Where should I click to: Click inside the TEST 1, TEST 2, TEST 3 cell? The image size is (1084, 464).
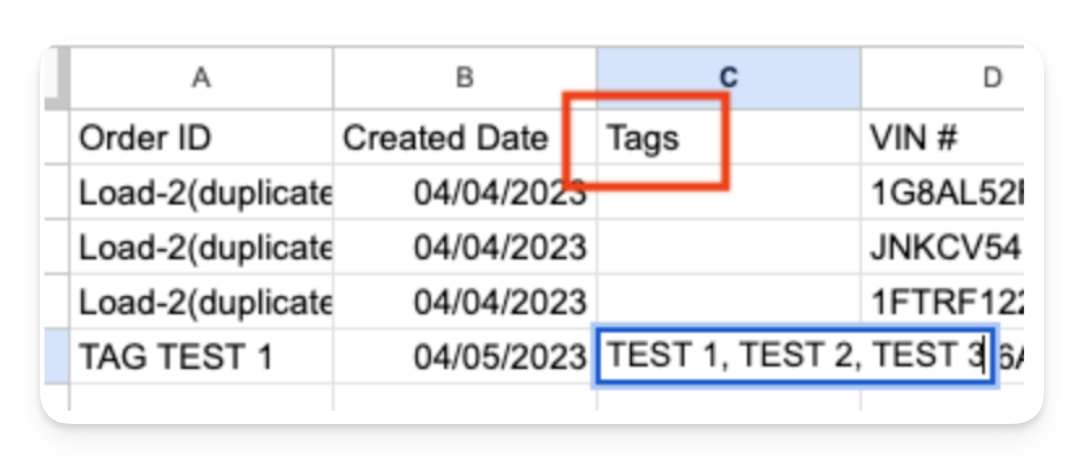point(795,355)
